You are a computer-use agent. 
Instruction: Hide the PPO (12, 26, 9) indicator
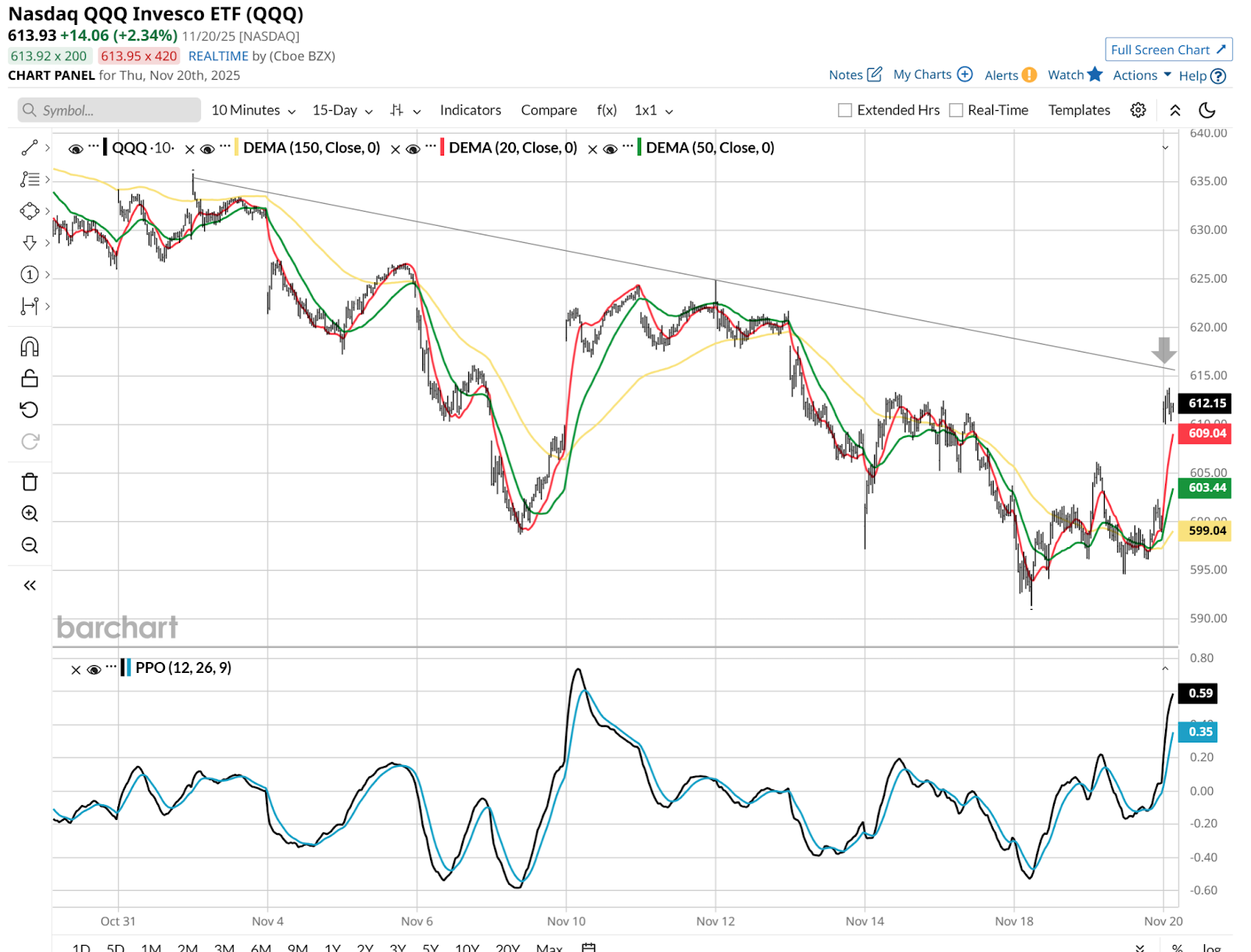coord(94,670)
